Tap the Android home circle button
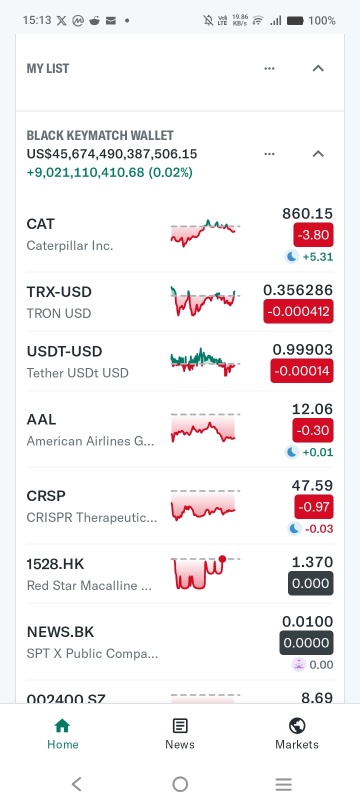 point(180,783)
